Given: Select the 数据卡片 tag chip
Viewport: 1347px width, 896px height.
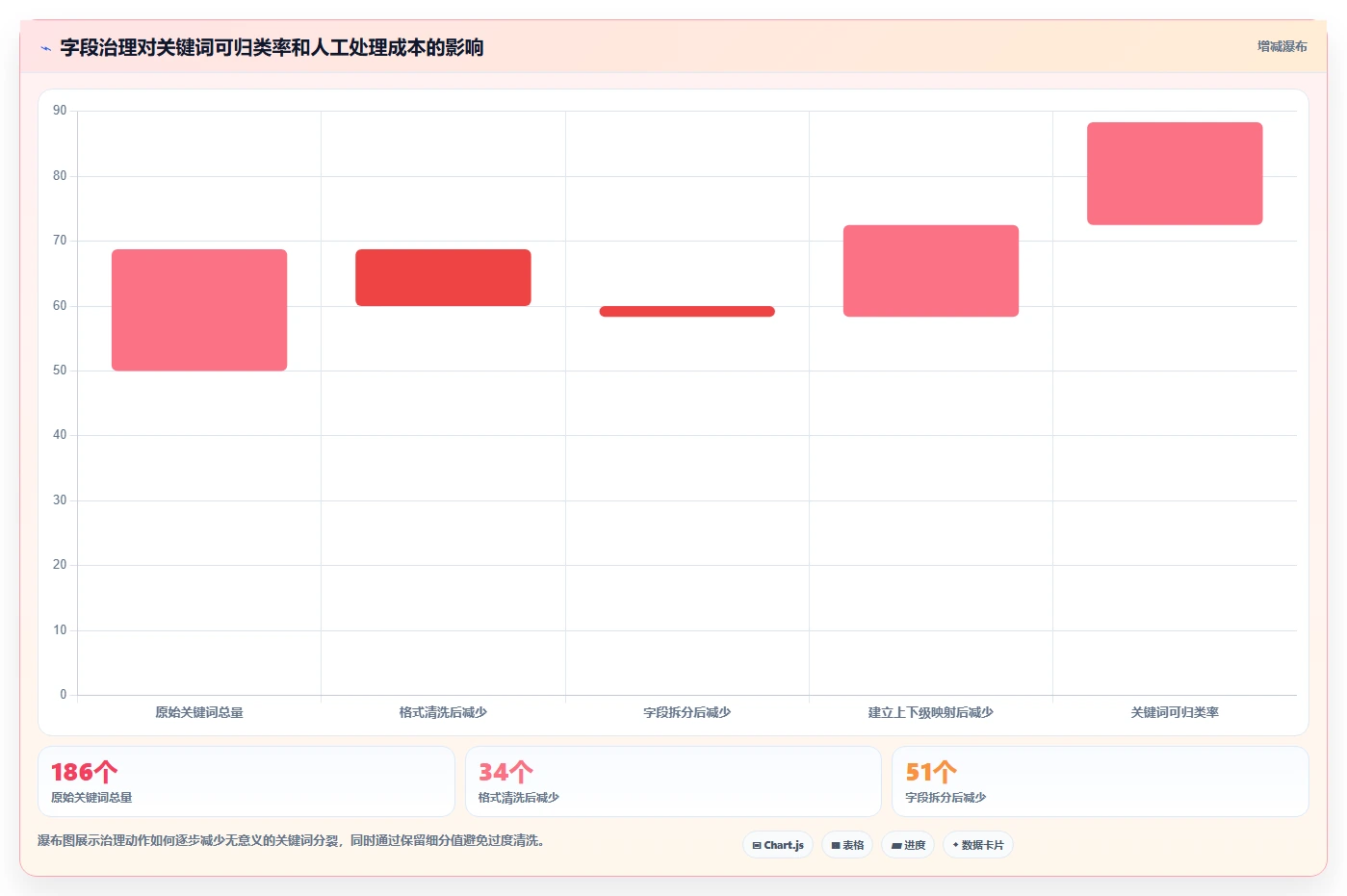Looking at the screenshot, I should [x=978, y=845].
